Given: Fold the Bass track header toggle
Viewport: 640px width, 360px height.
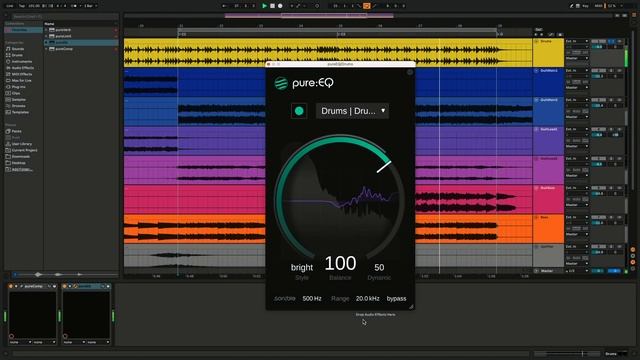Looking at the screenshot, I should (536, 218).
